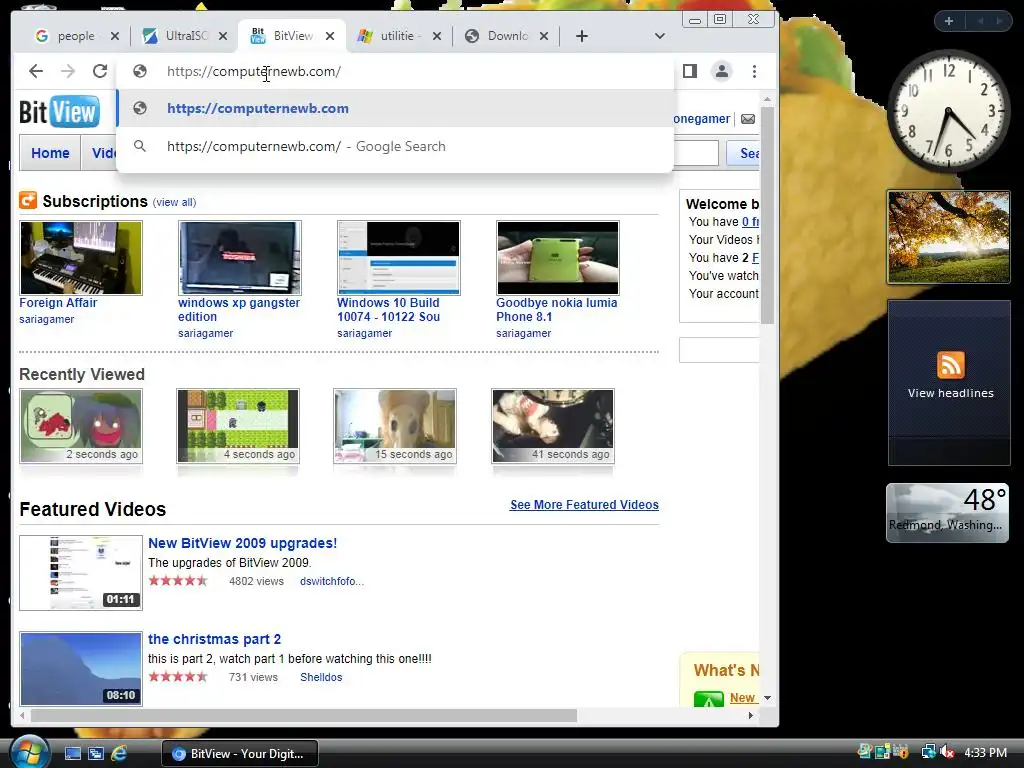The width and height of the screenshot is (1024, 768).
Task: Open Windows 10 Build 10074 link
Action: coord(389,310)
